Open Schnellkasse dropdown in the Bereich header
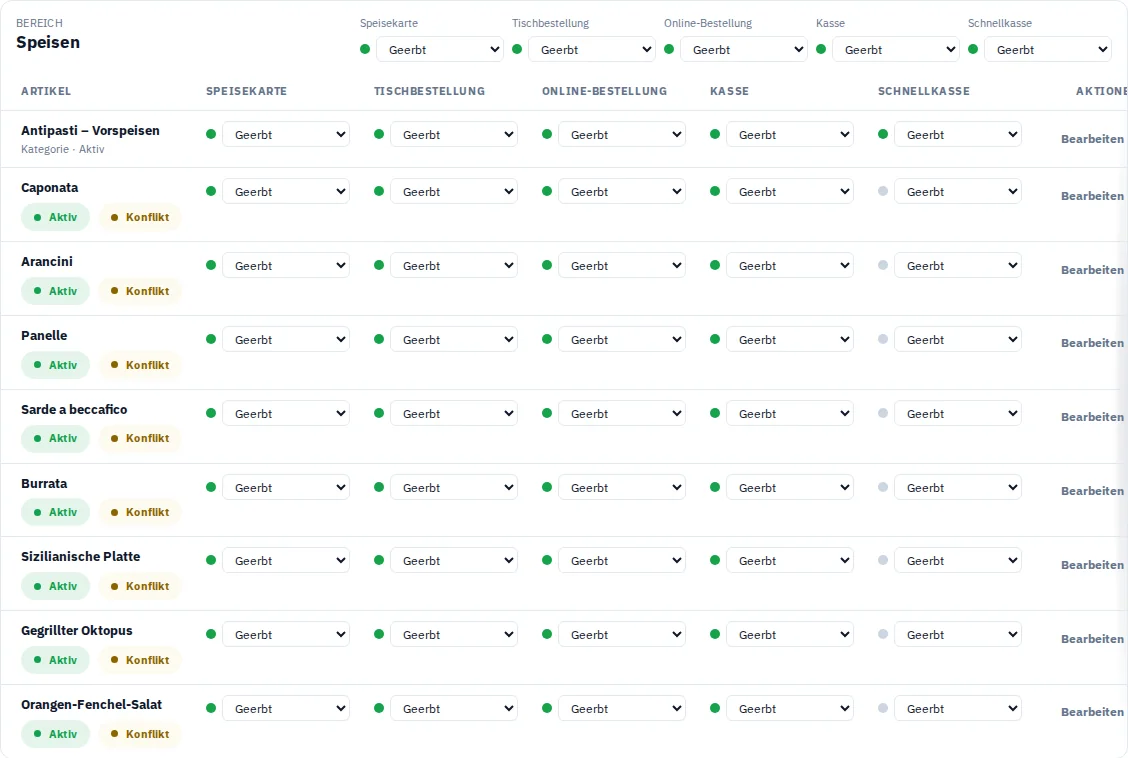Viewport: 1128px width, 758px height. pos(1047,50)
